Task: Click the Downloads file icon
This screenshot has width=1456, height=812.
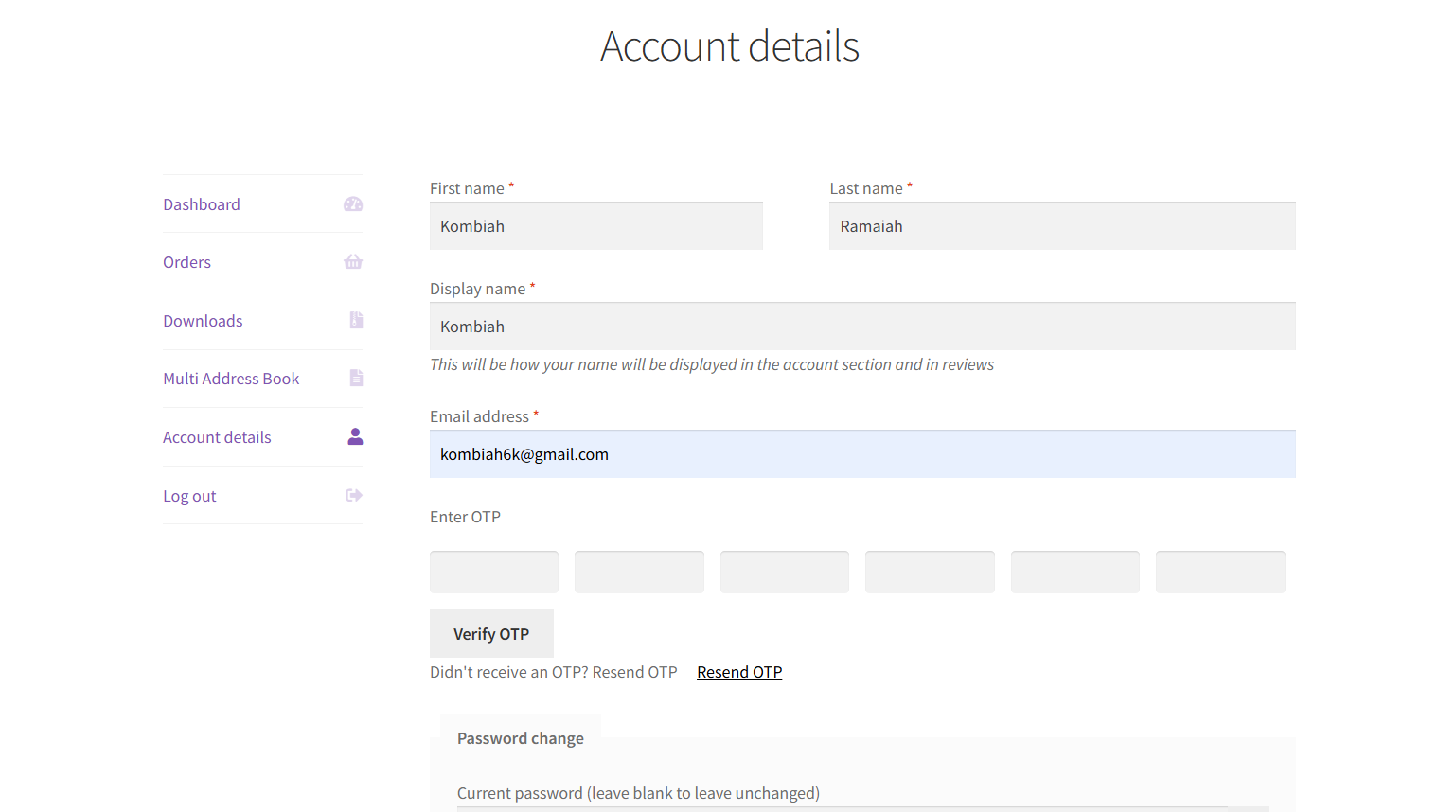Action: (x=356, y=320)
